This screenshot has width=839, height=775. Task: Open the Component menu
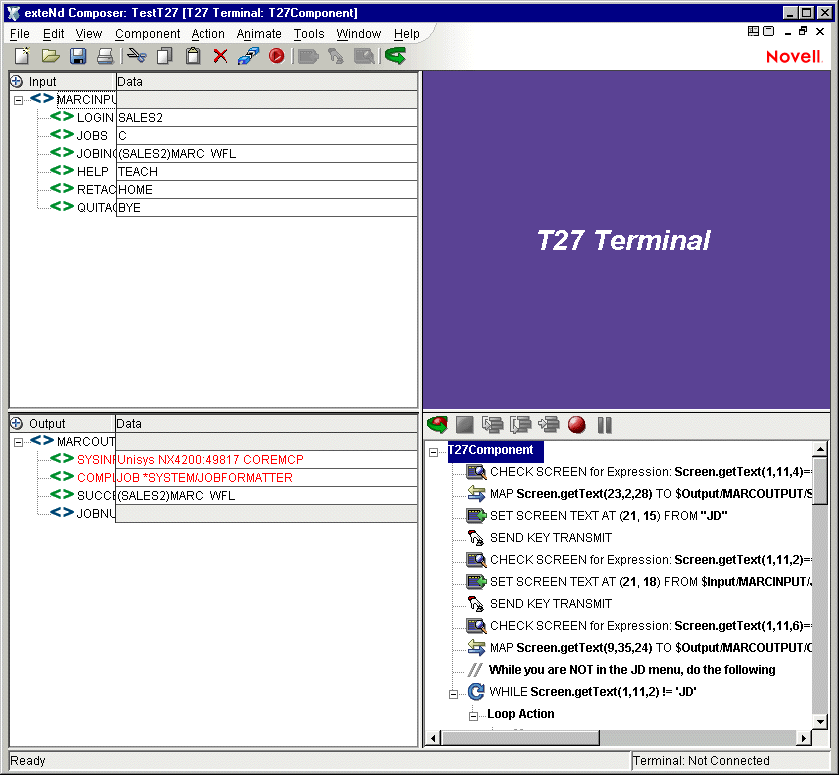pos(148,34)
